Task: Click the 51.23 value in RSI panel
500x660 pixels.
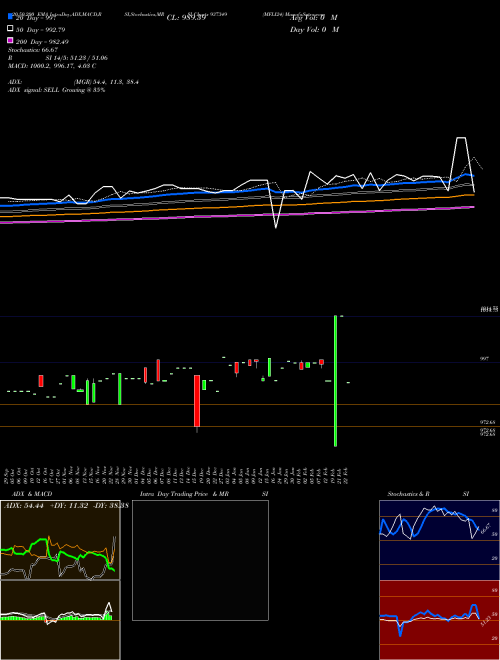Action: (485, 621)
